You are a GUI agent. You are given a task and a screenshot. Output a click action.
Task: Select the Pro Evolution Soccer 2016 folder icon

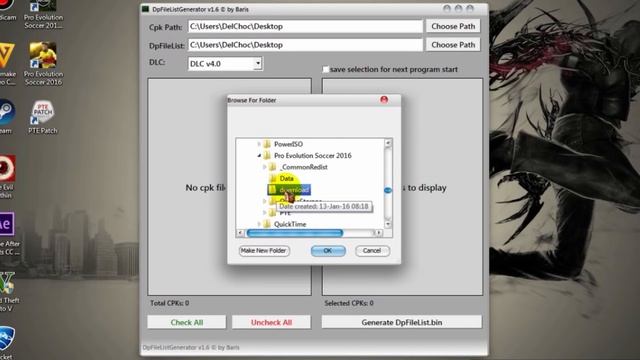coord(267,156)
